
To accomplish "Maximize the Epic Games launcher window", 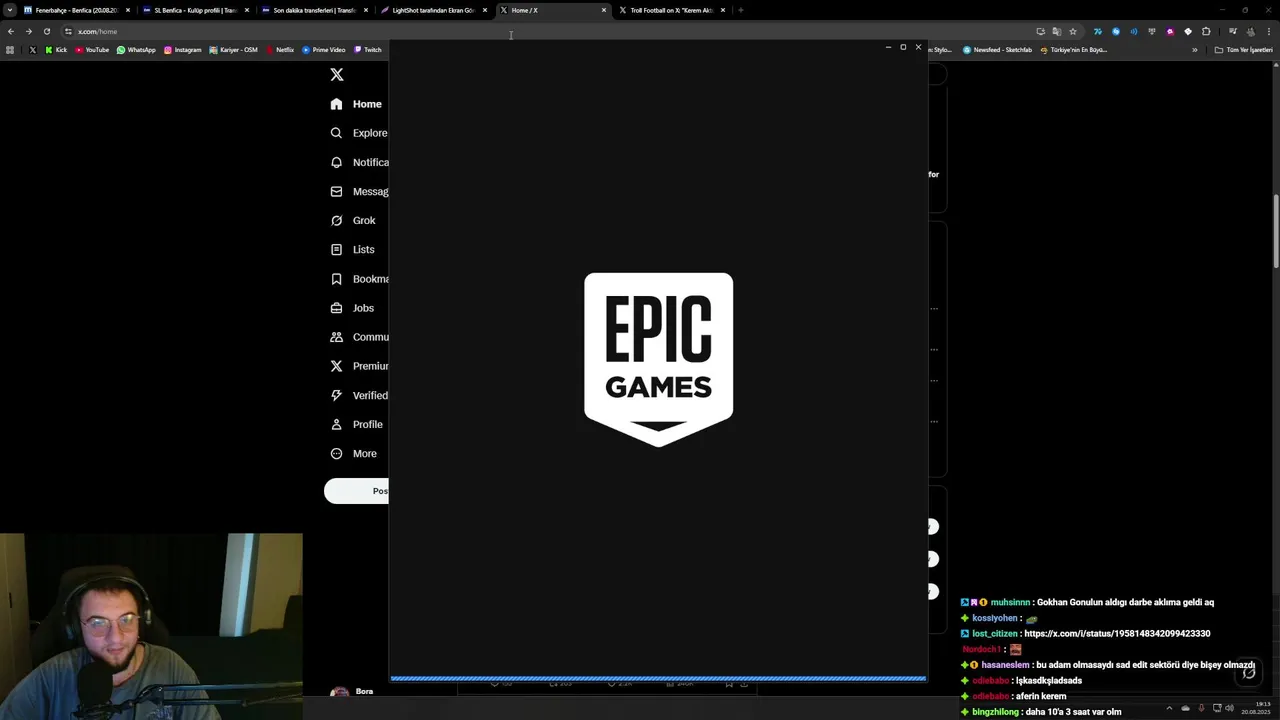I will (x=903, y=47).
